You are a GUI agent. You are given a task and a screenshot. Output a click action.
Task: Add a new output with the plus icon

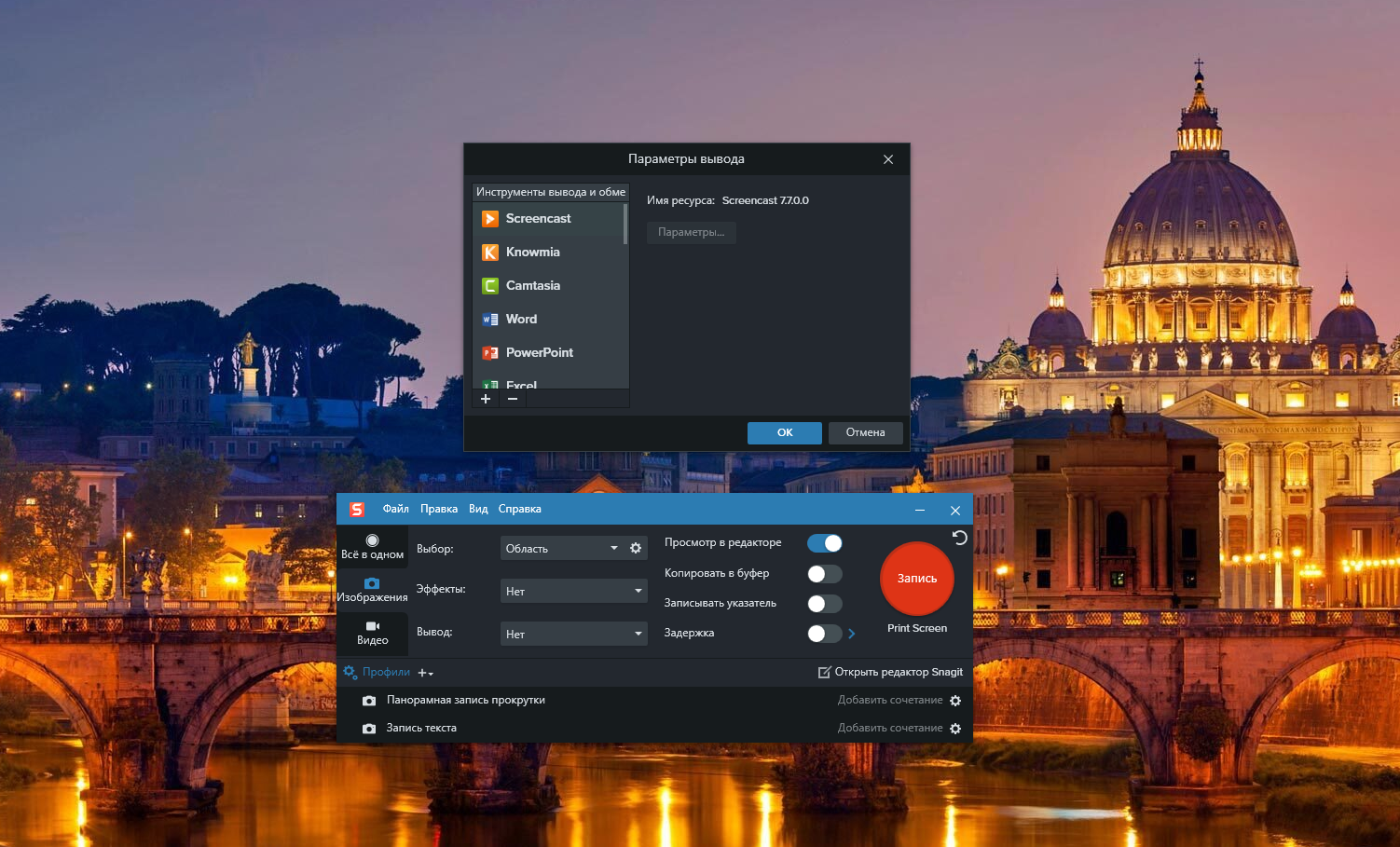485,399
